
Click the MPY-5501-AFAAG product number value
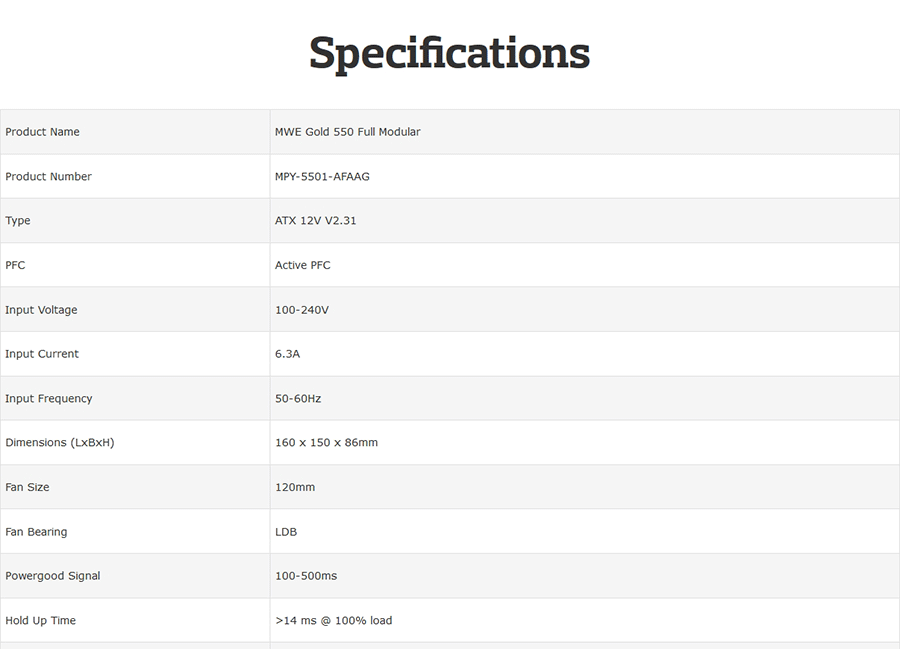pyautogui.click(x=322, y=177)
